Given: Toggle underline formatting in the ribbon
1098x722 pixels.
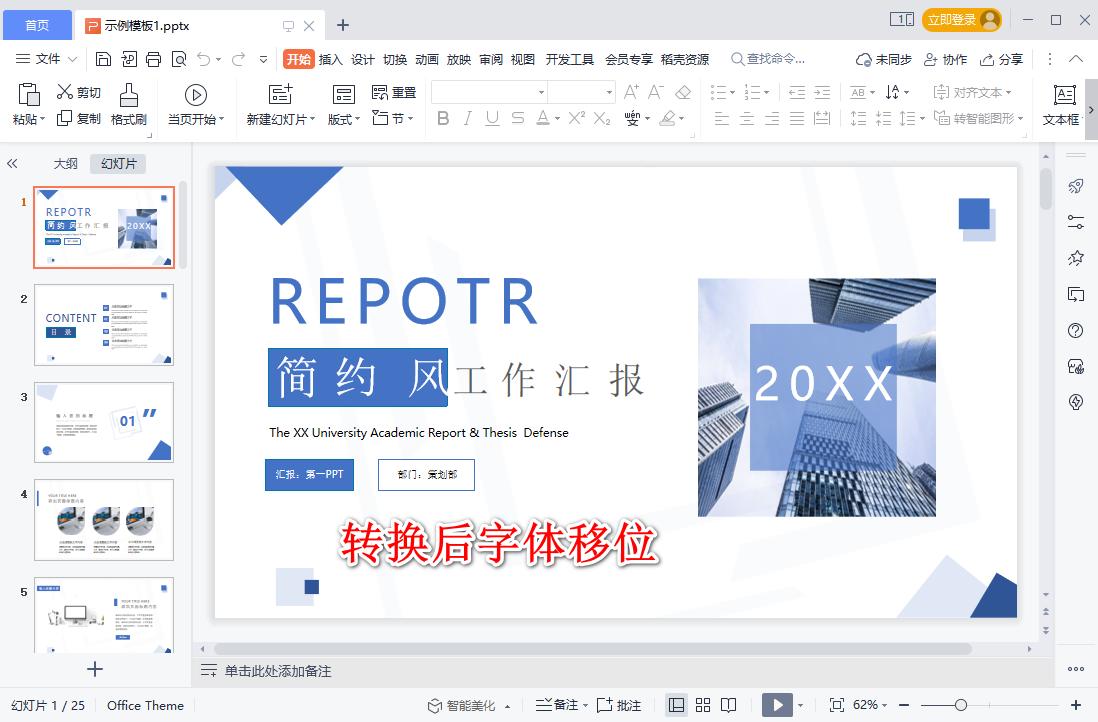Looking at the screenshot, I should 491,118.
